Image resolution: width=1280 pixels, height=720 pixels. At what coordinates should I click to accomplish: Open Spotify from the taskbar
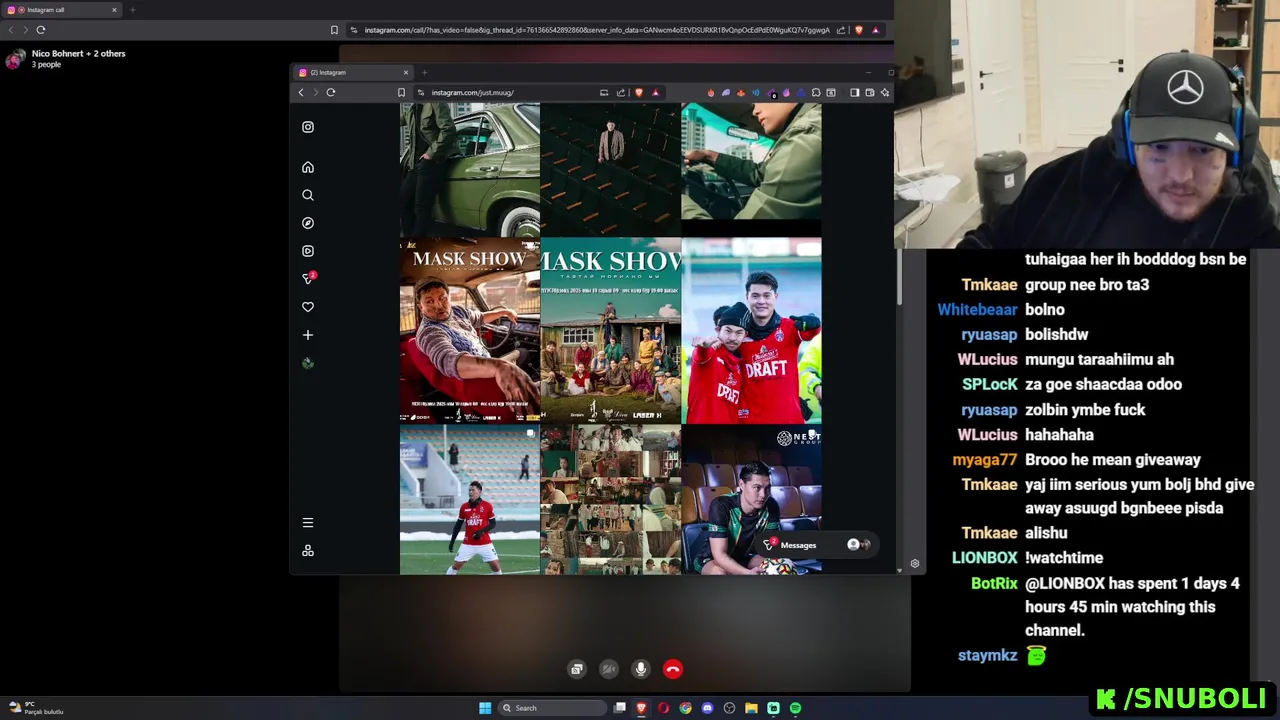tap(795, 708)
